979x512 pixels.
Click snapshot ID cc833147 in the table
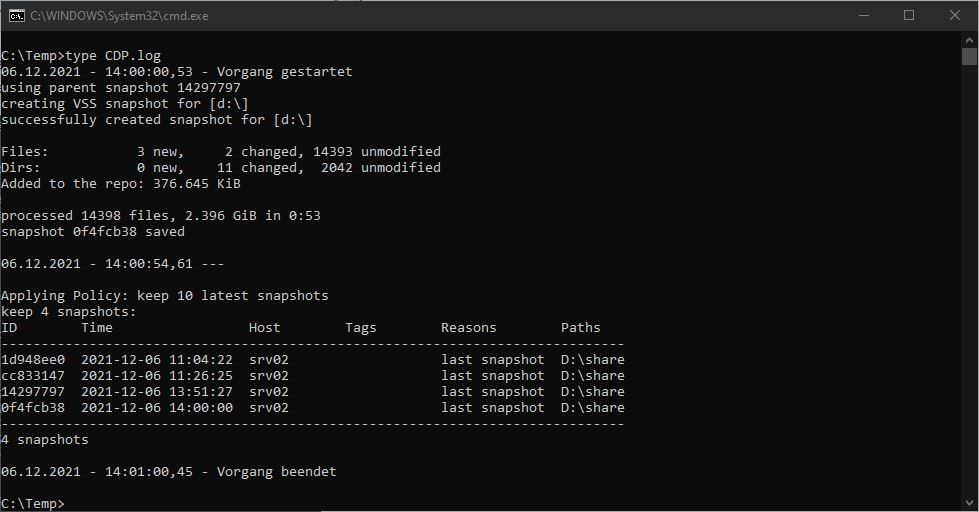tap(33, 376)
